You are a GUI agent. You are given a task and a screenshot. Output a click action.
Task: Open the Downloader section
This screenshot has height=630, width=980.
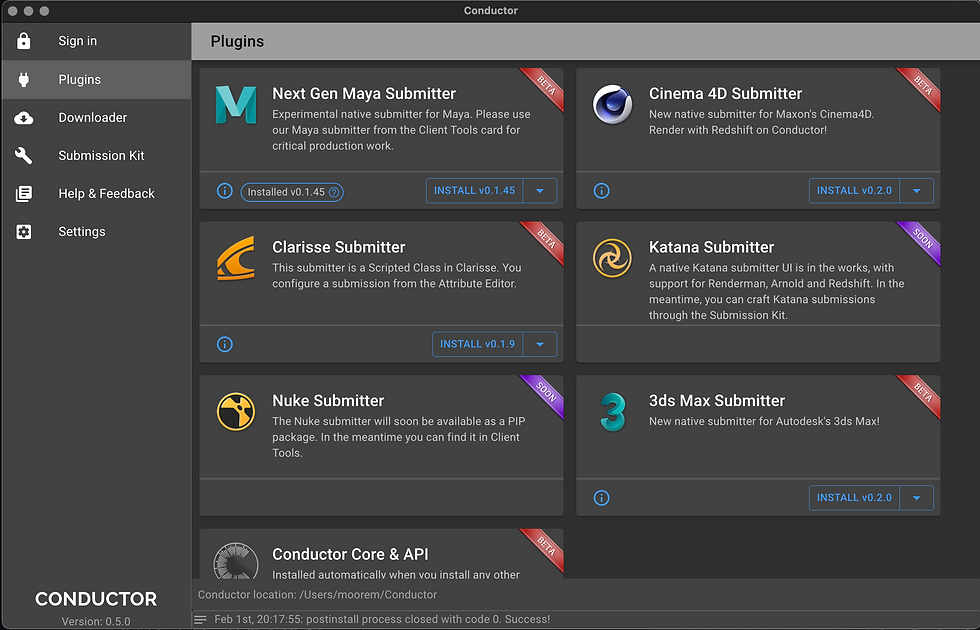click(x=96, y=118)
